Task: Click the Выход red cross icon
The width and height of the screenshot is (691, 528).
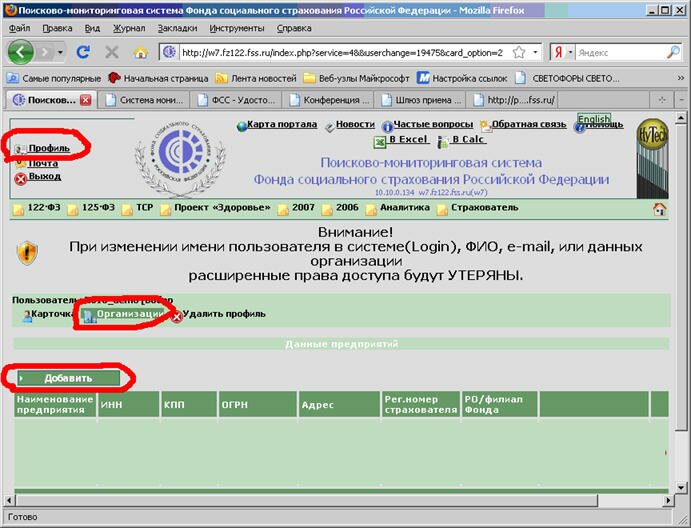Action: click(x=21, y=179)
